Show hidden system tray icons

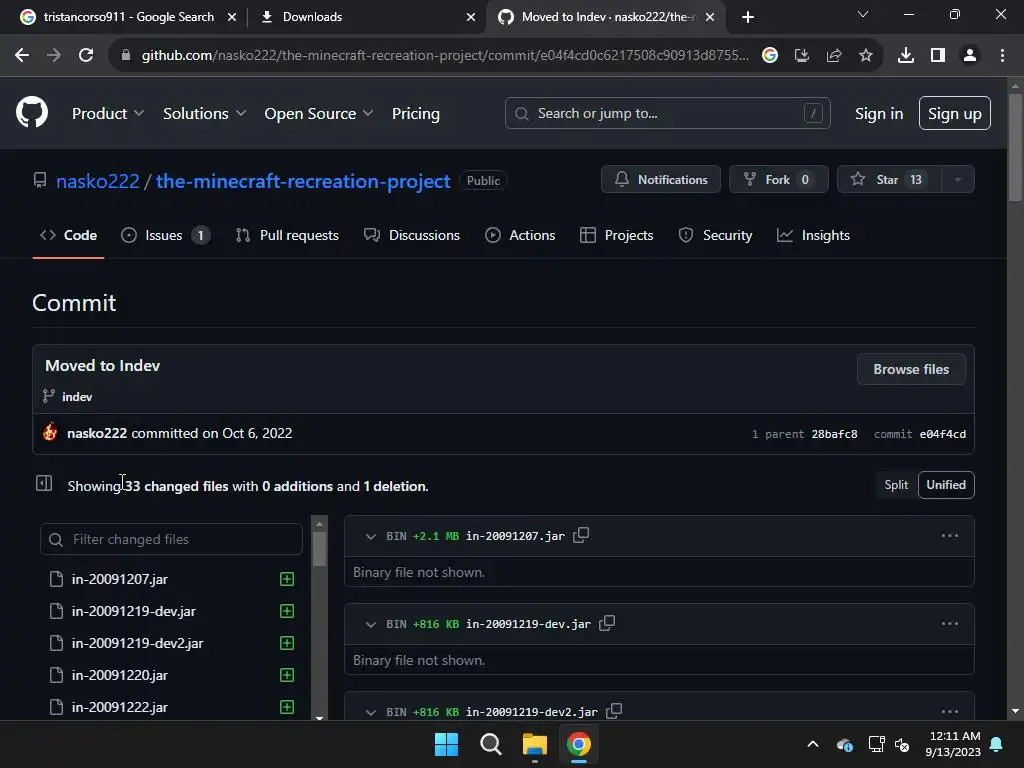(x=812, y=744)
